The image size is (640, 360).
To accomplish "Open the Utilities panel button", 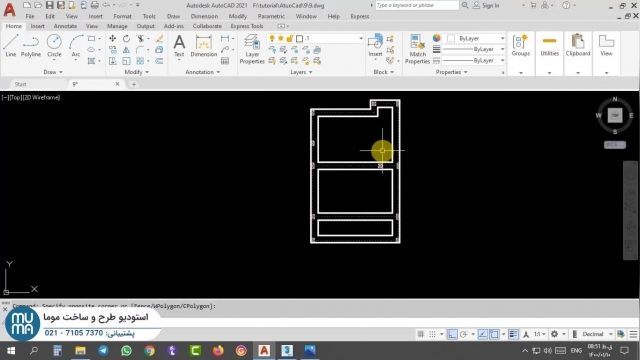I will coord(549,46).
